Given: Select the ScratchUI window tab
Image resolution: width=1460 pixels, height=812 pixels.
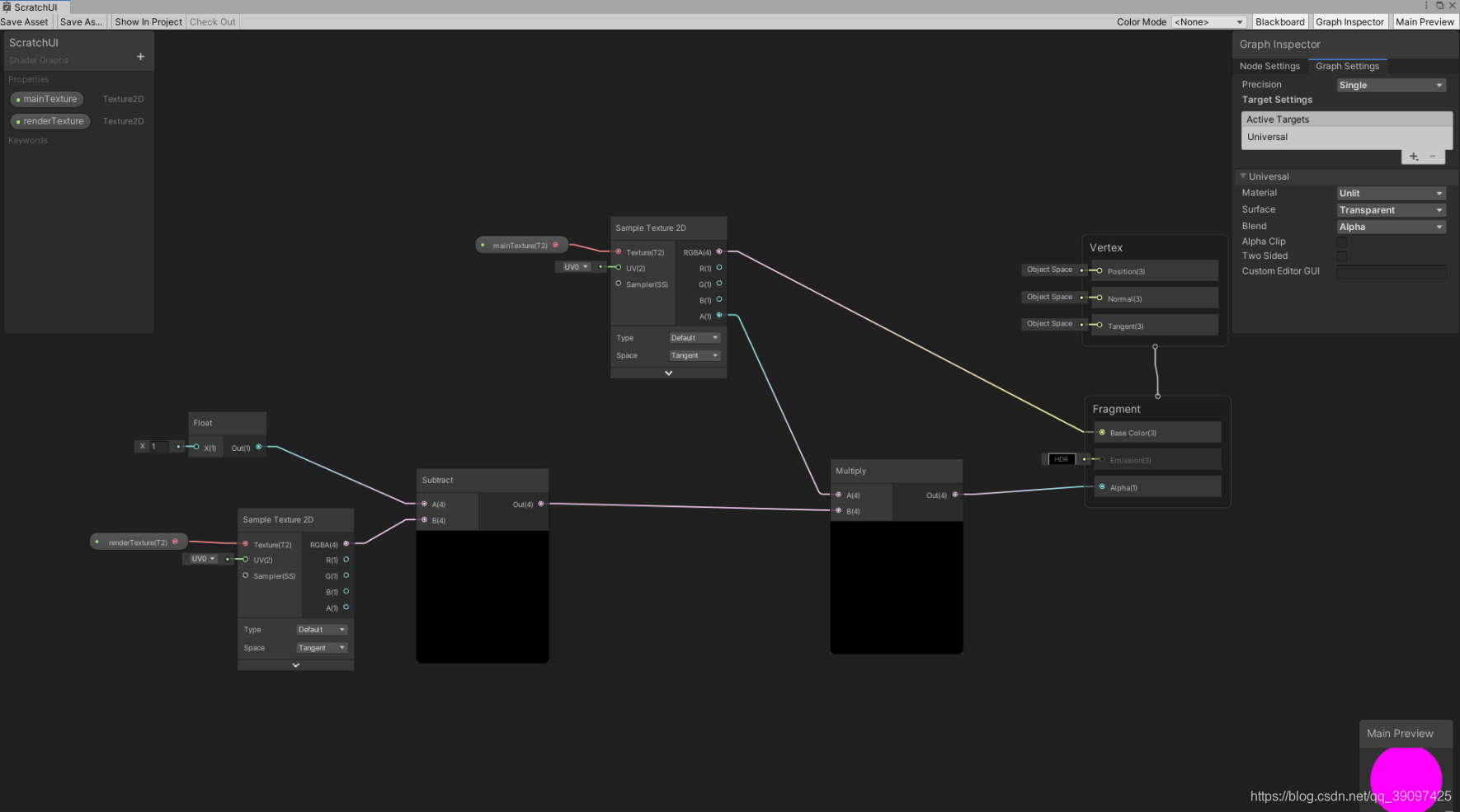Looking at the screenshot, I should (x=33, y=7).
